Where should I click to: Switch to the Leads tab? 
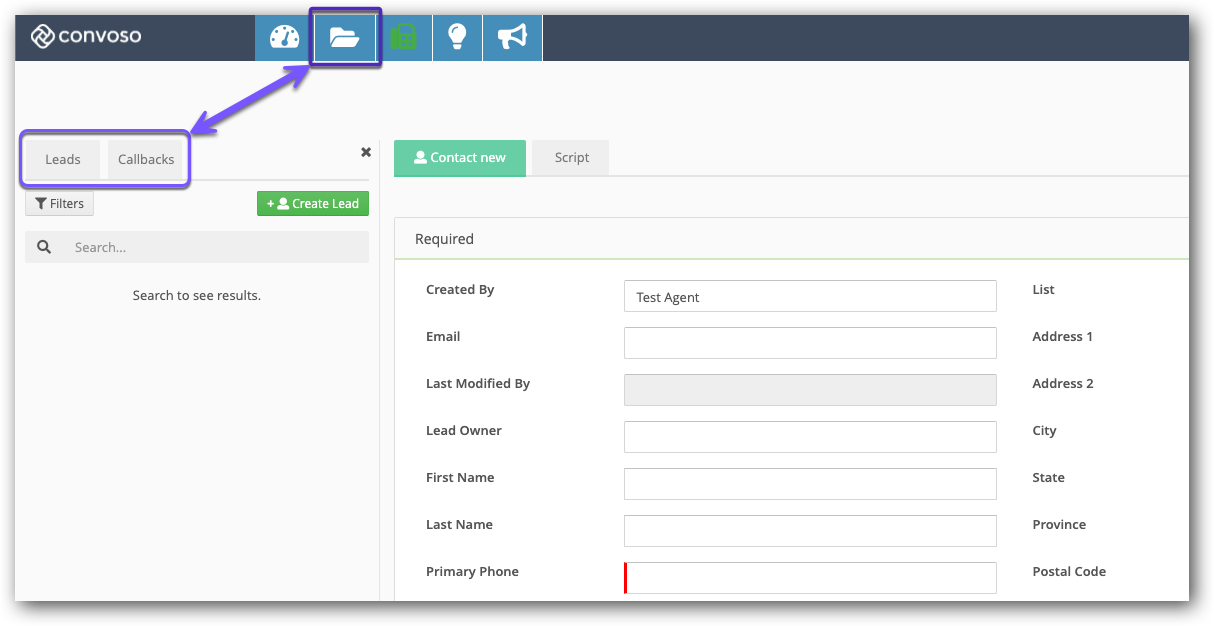(63, 160)
